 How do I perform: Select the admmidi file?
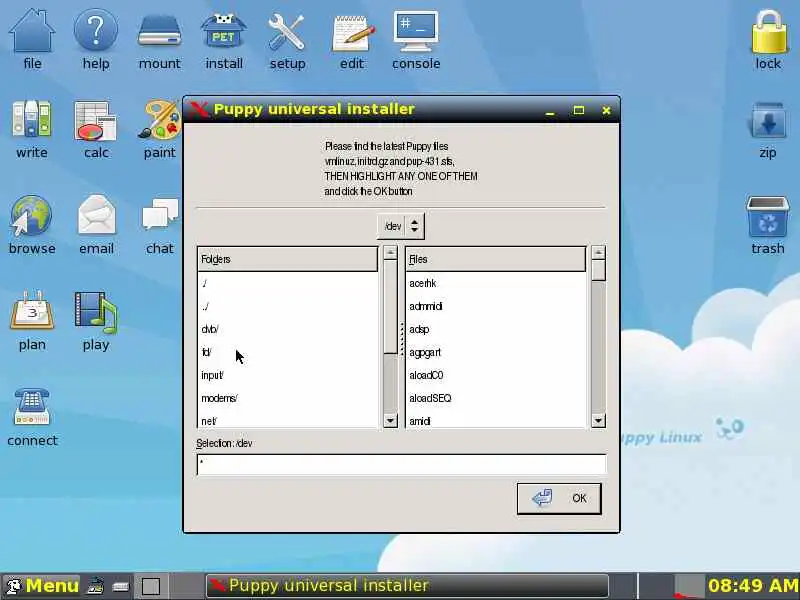[x=495, y=306]
